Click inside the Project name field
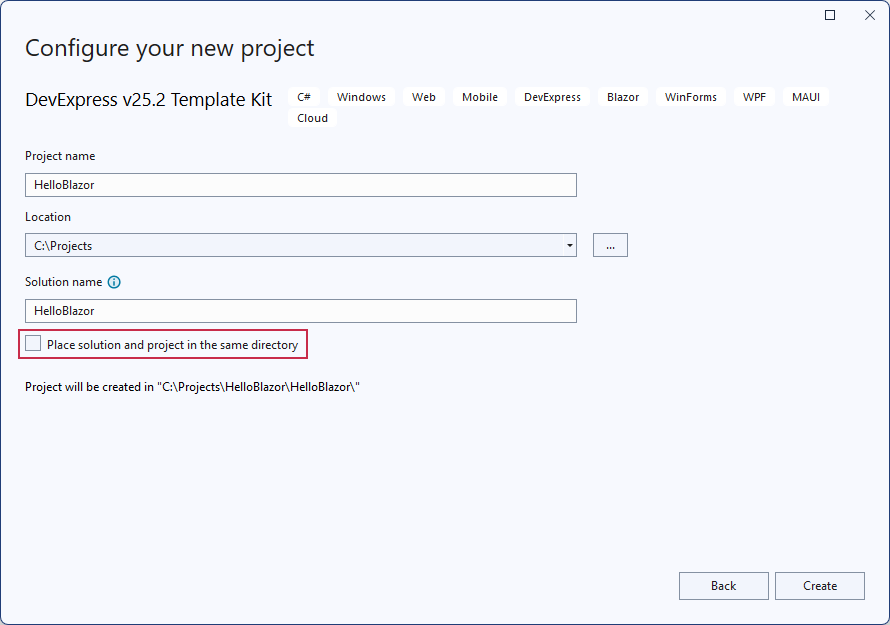The image size is (890, 625). pyautogui.click(x=300, y=185)
